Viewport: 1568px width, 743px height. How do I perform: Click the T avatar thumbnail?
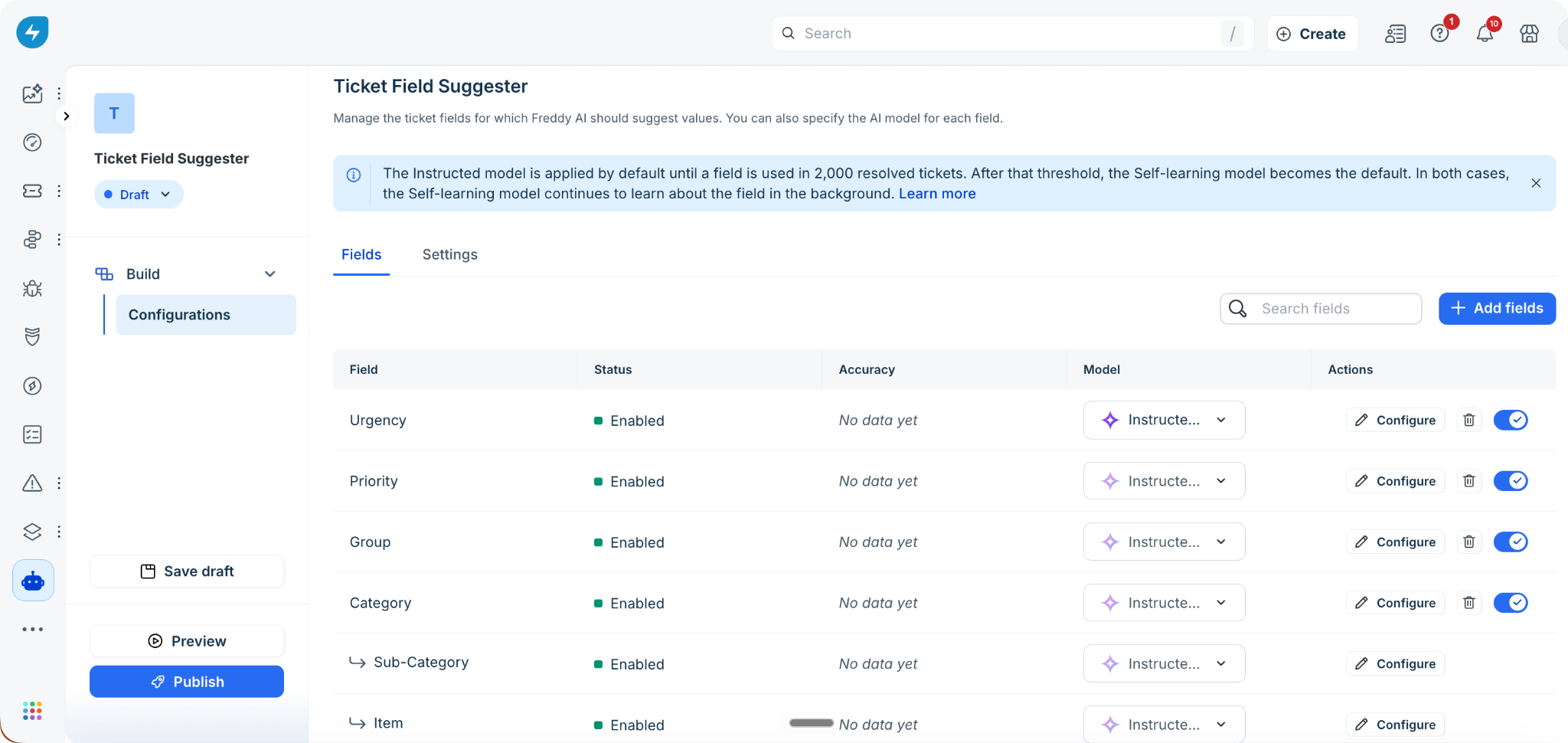point(114,113)
